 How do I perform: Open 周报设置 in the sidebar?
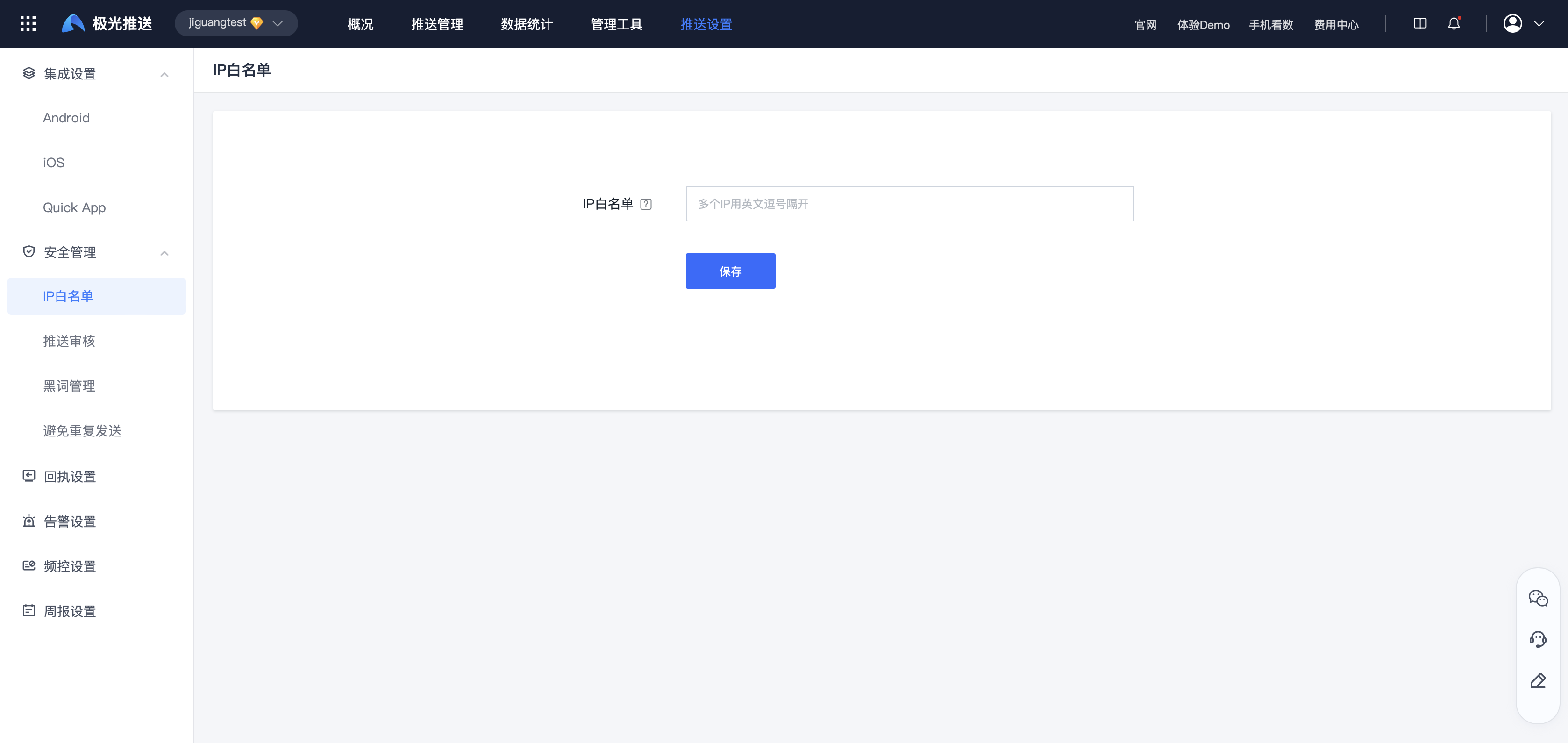point(70,611)
